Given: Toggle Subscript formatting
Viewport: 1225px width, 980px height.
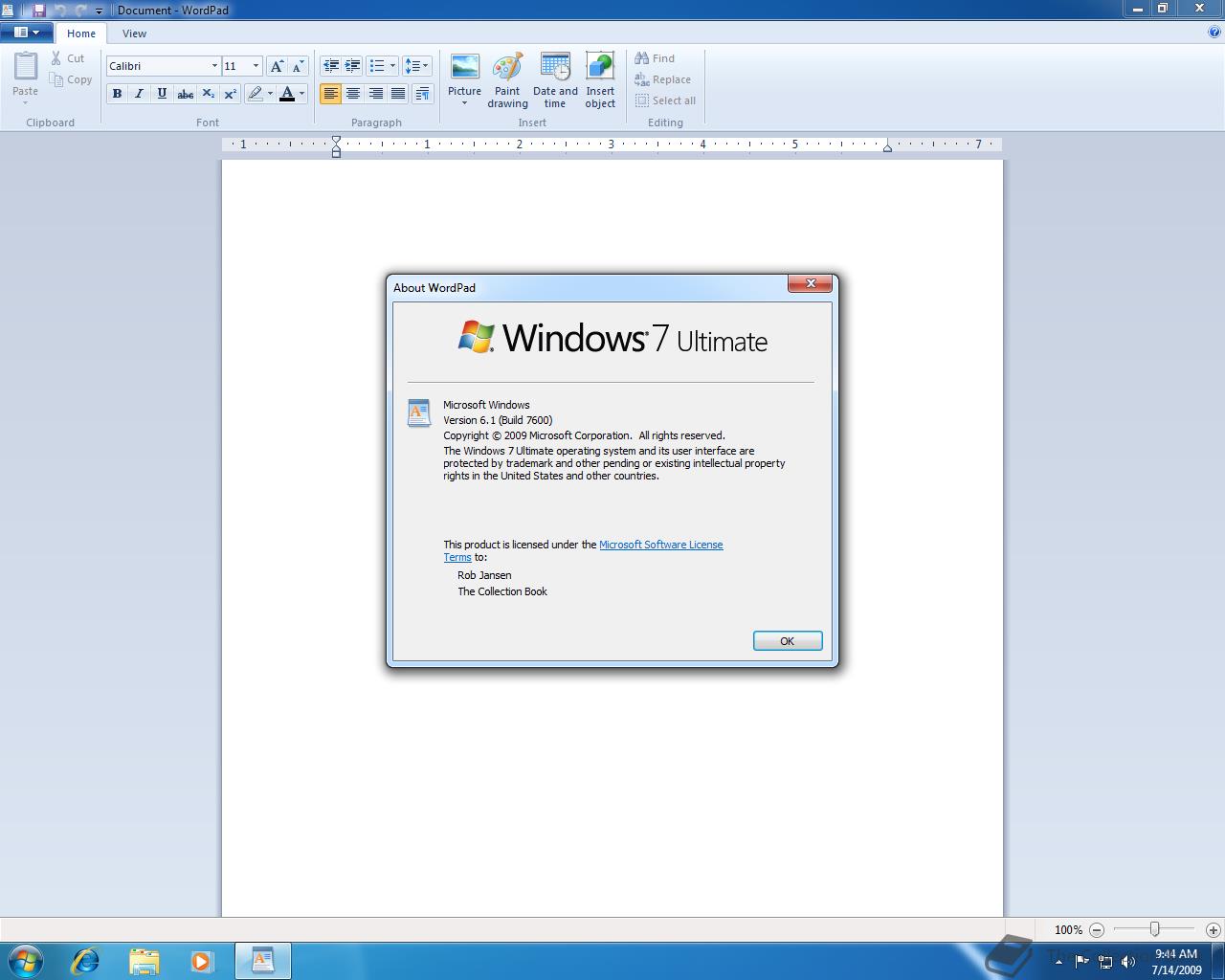Looking at the screenshot, I should click(x=208, y=93).
